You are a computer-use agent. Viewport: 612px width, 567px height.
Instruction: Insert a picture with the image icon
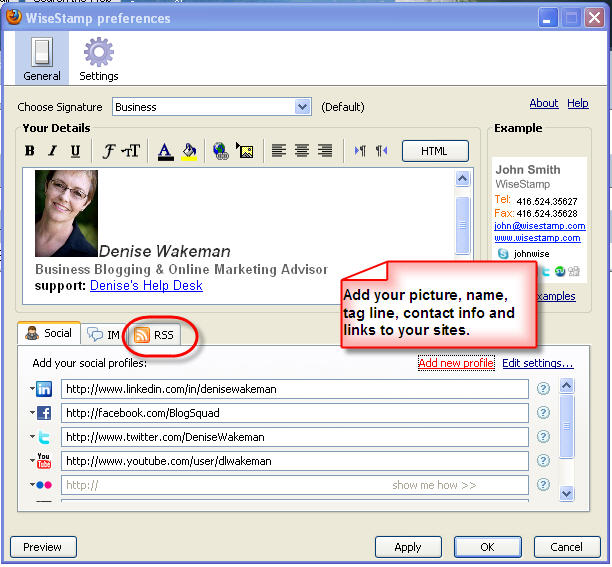(x=244, y=151)
